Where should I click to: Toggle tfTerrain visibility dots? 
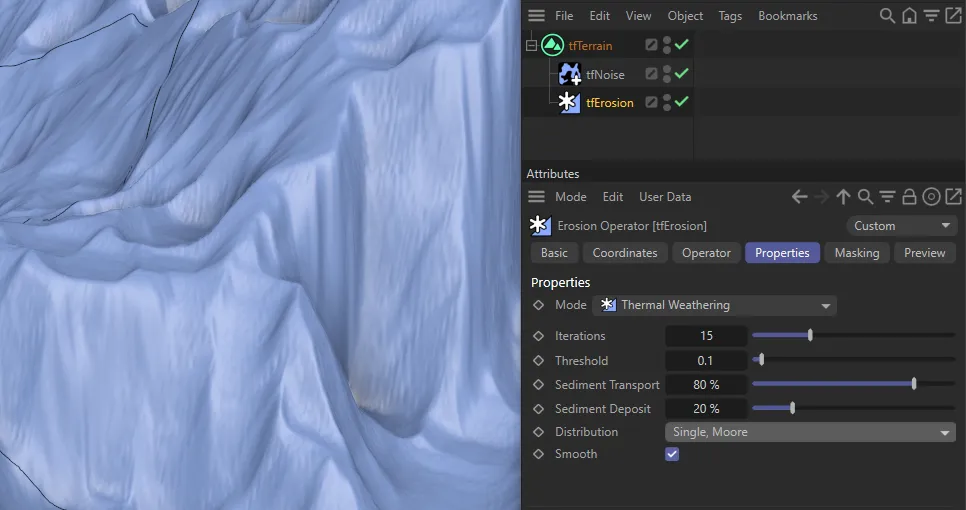(x=667, y=44)
